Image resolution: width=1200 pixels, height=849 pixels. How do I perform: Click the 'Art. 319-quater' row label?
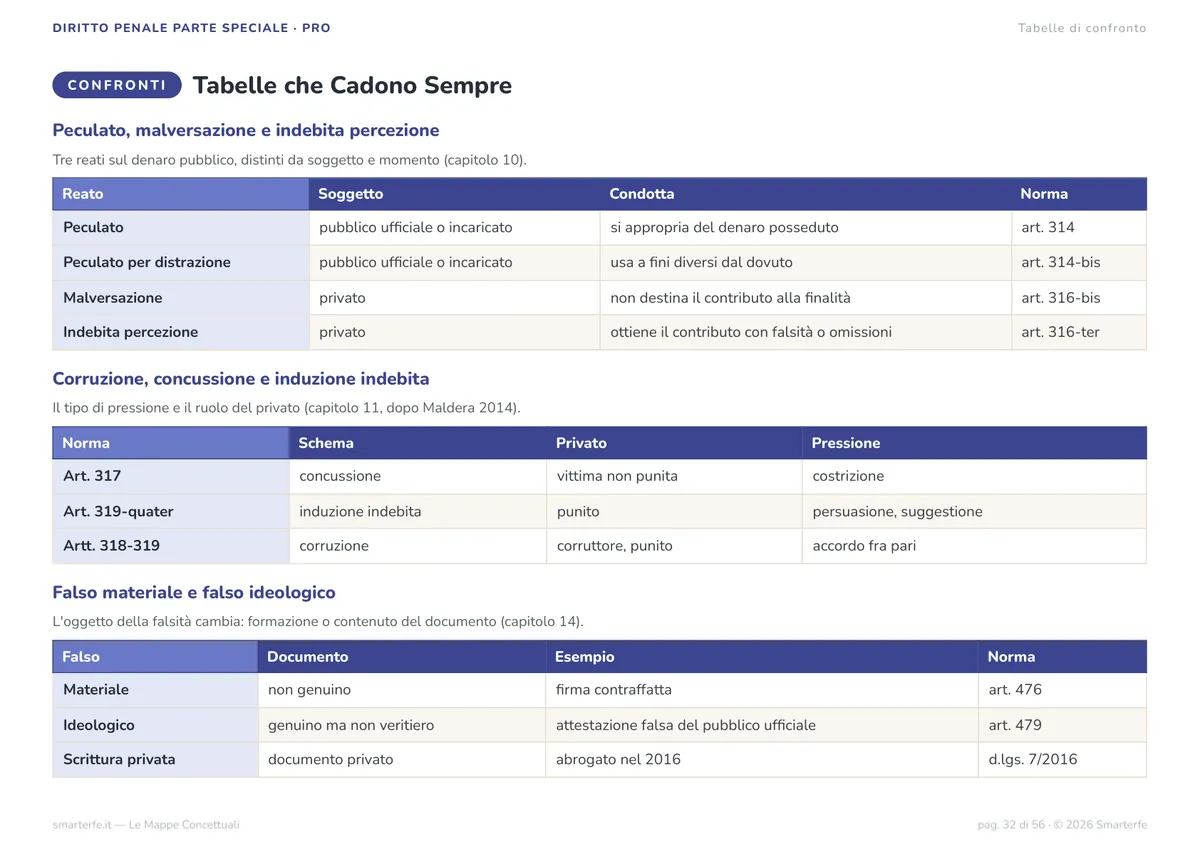[x=171, y=512]
